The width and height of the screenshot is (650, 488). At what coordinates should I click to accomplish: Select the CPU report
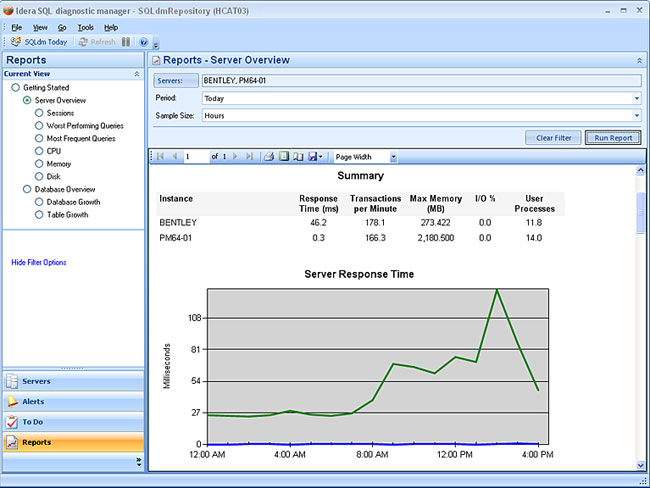39,151
